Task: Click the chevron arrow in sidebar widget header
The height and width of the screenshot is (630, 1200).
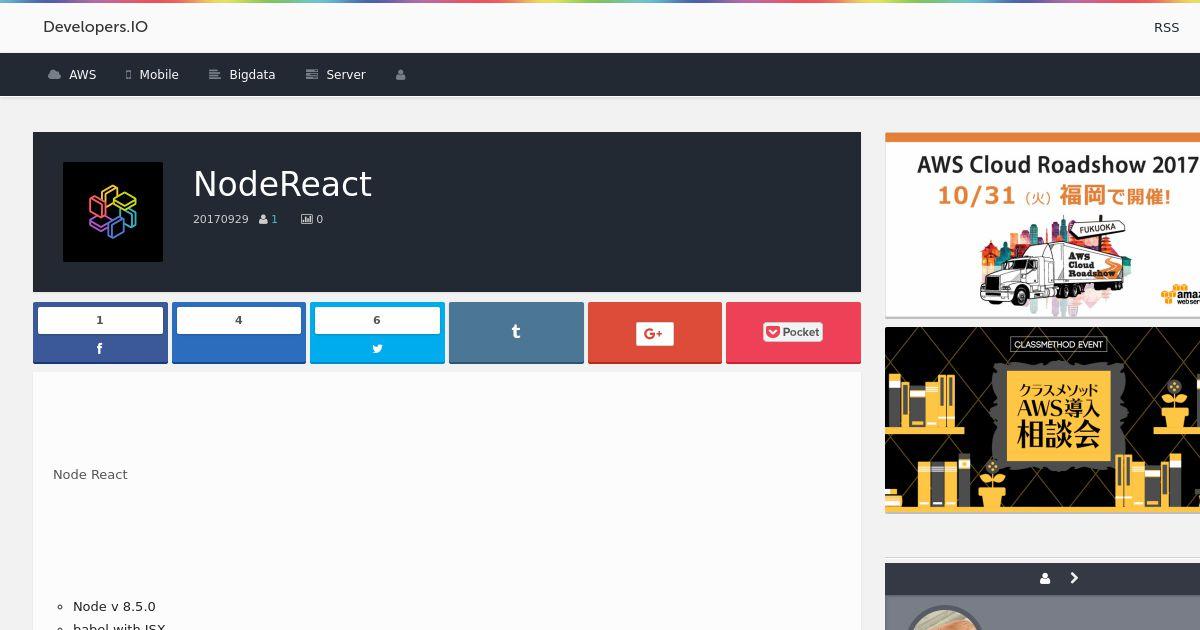Action: pyautogui.click(x=1074, y=578)
